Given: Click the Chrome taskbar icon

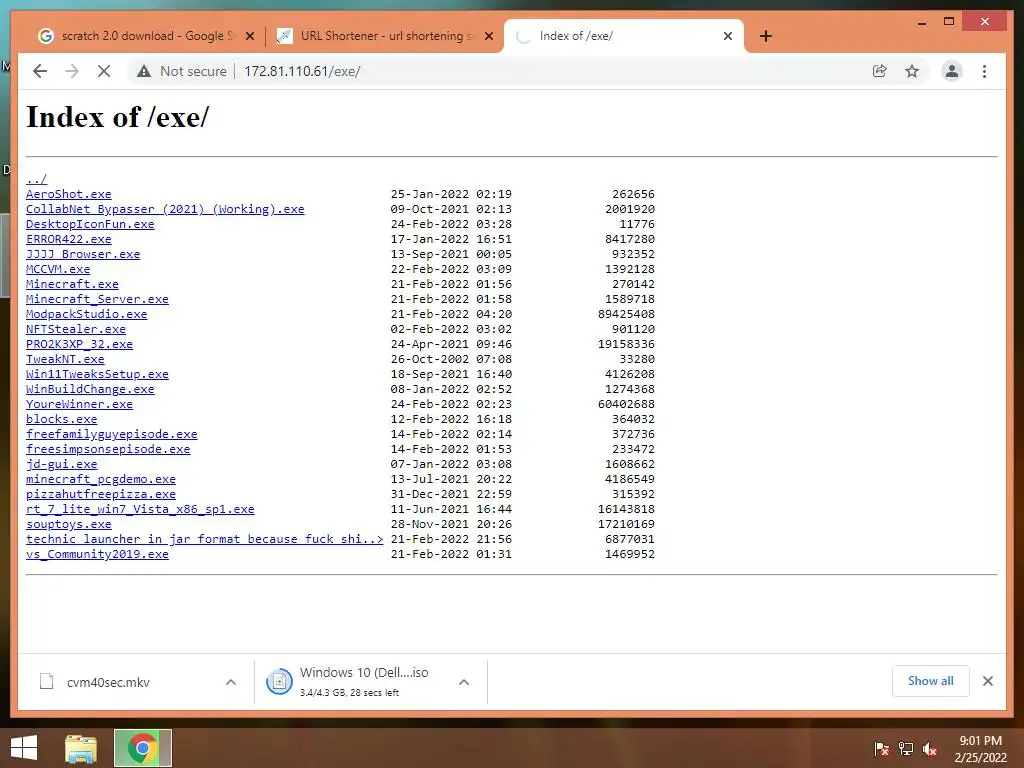Looking at the screenshot, I should 142,748.
